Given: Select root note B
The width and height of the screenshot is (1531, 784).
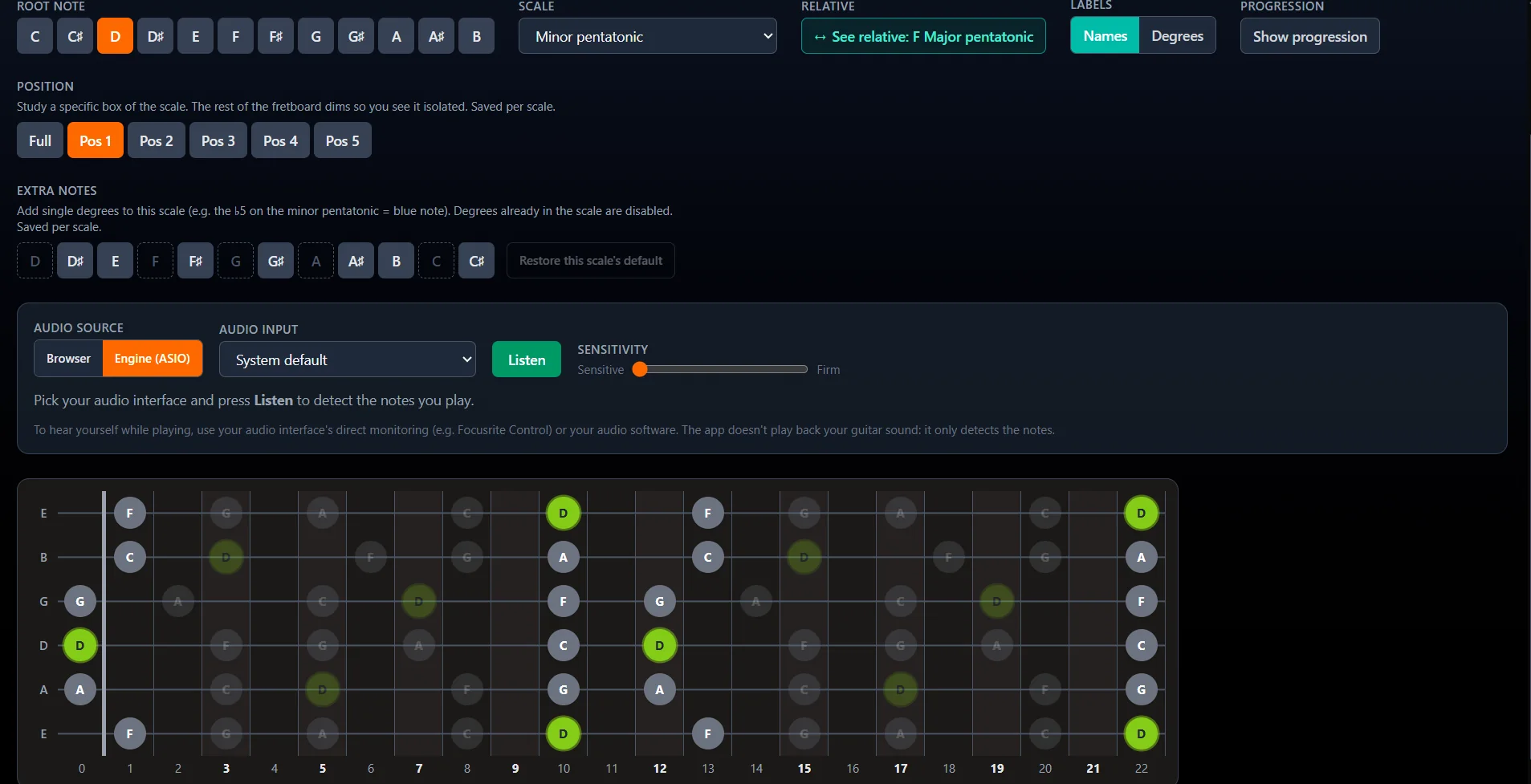Looking at the screenshot, I should [476, 36].
